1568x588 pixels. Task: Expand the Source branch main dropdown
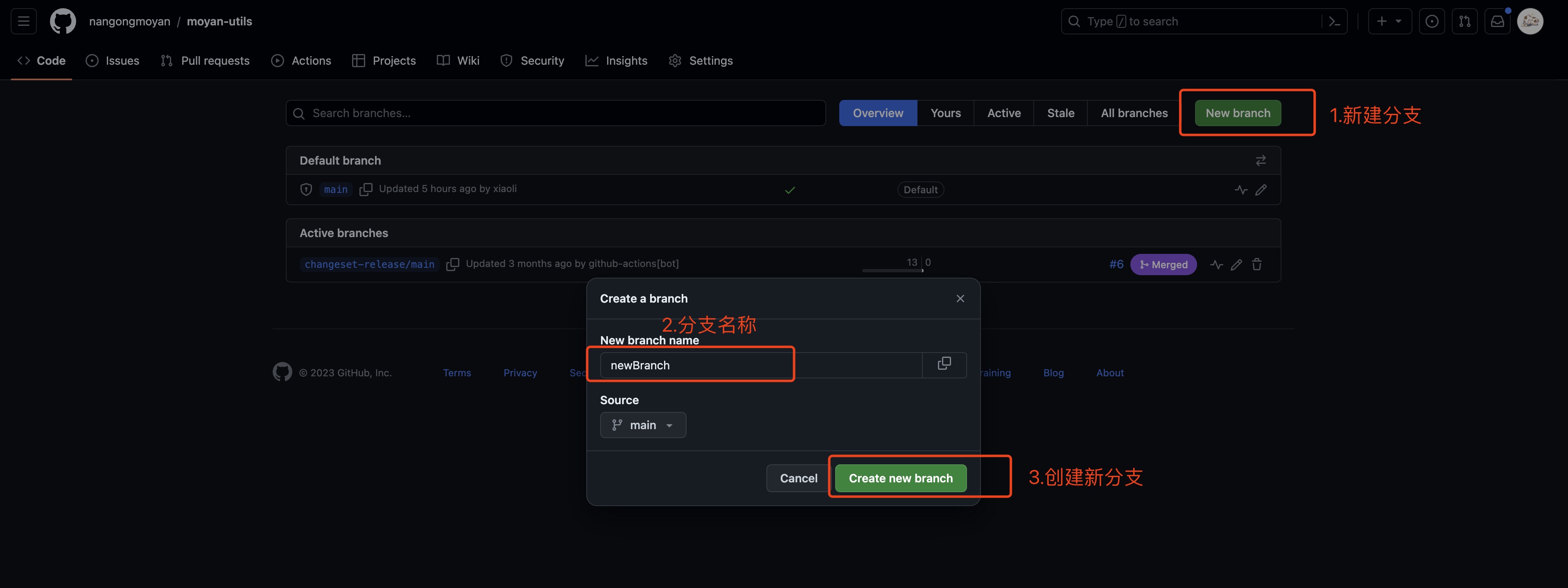pos(643,425)
